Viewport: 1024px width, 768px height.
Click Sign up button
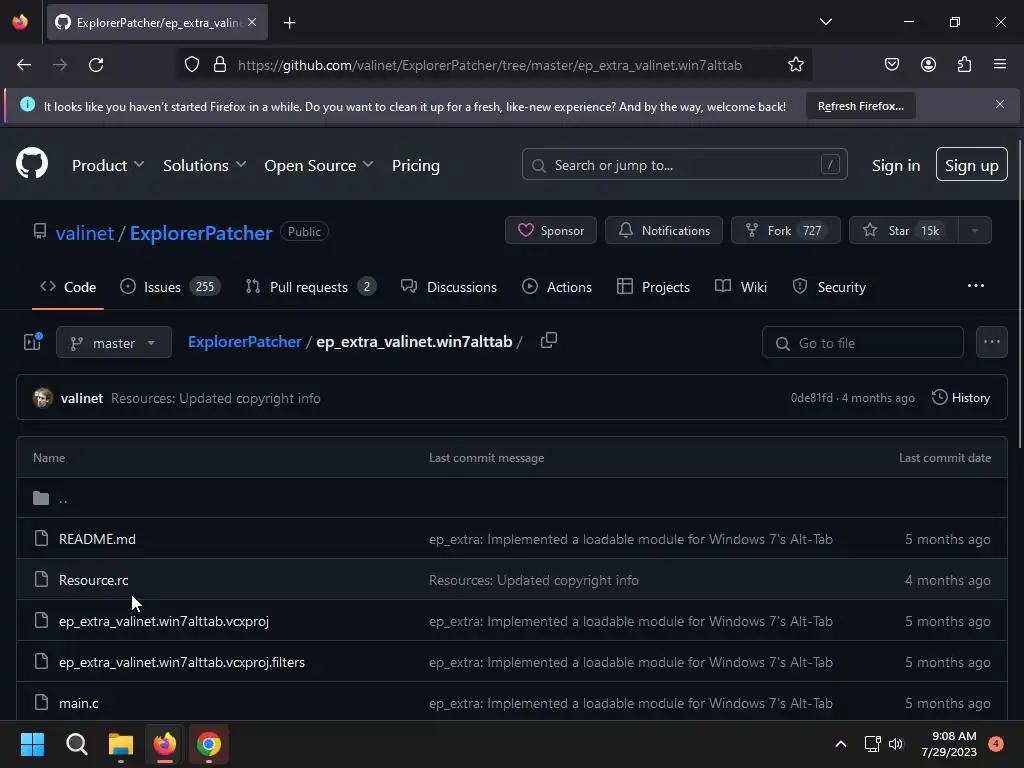coord(971,165)
